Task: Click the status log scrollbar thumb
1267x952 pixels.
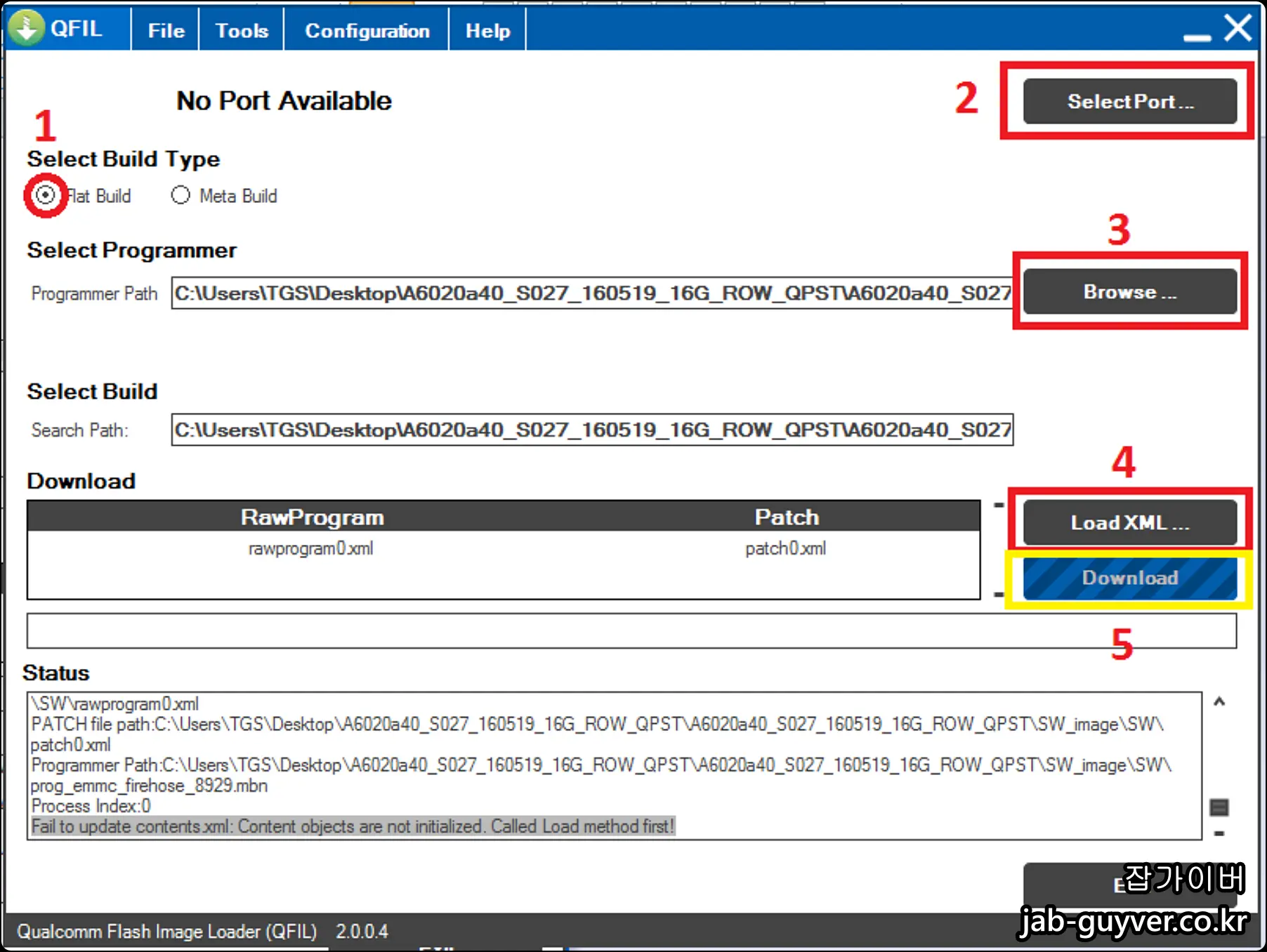Action: point(1219,807)
